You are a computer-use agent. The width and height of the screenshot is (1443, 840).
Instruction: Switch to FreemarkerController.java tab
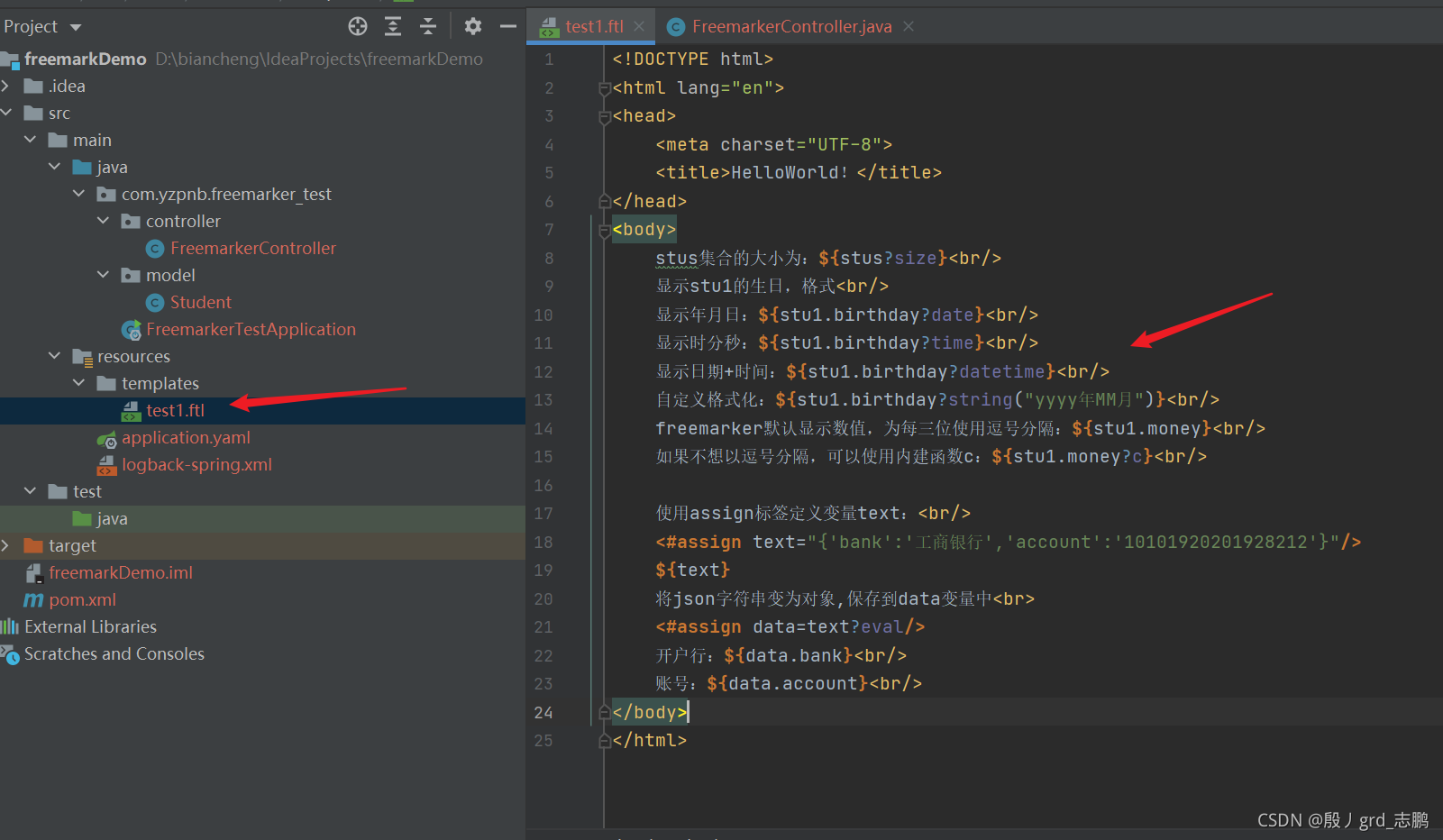click(x=791, y=26)
